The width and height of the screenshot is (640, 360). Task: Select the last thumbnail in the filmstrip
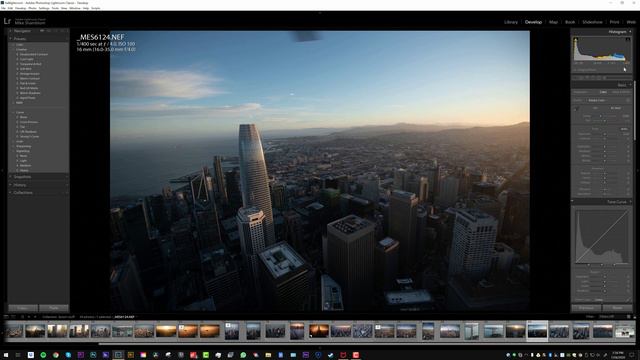[x=624, y=331]
